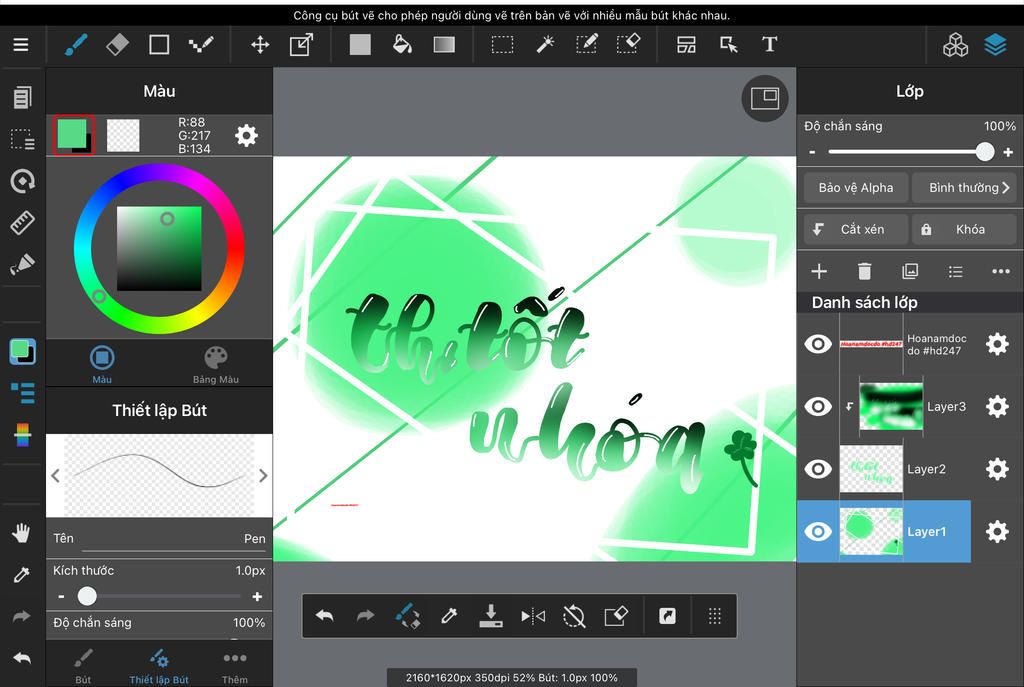Open the materials cubes panel
This screenshot has width=1024, height=687.
click(955, 44)
